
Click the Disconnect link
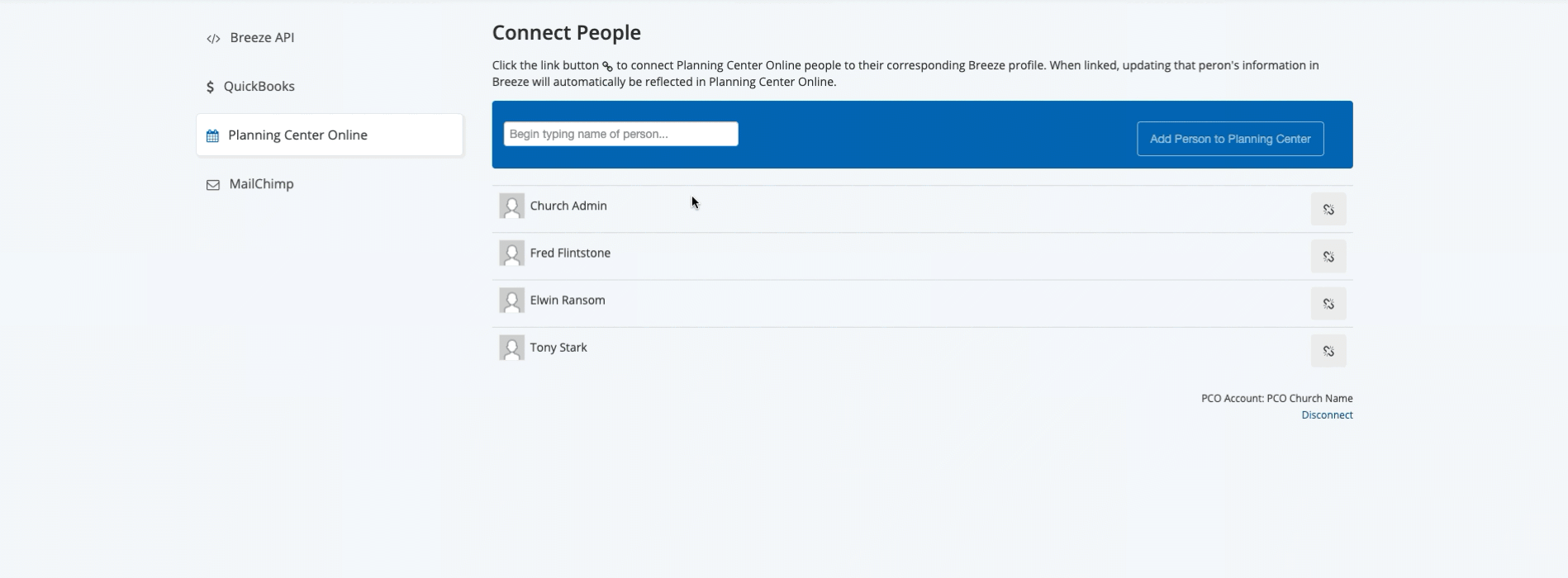click(x=1327, y=415)
